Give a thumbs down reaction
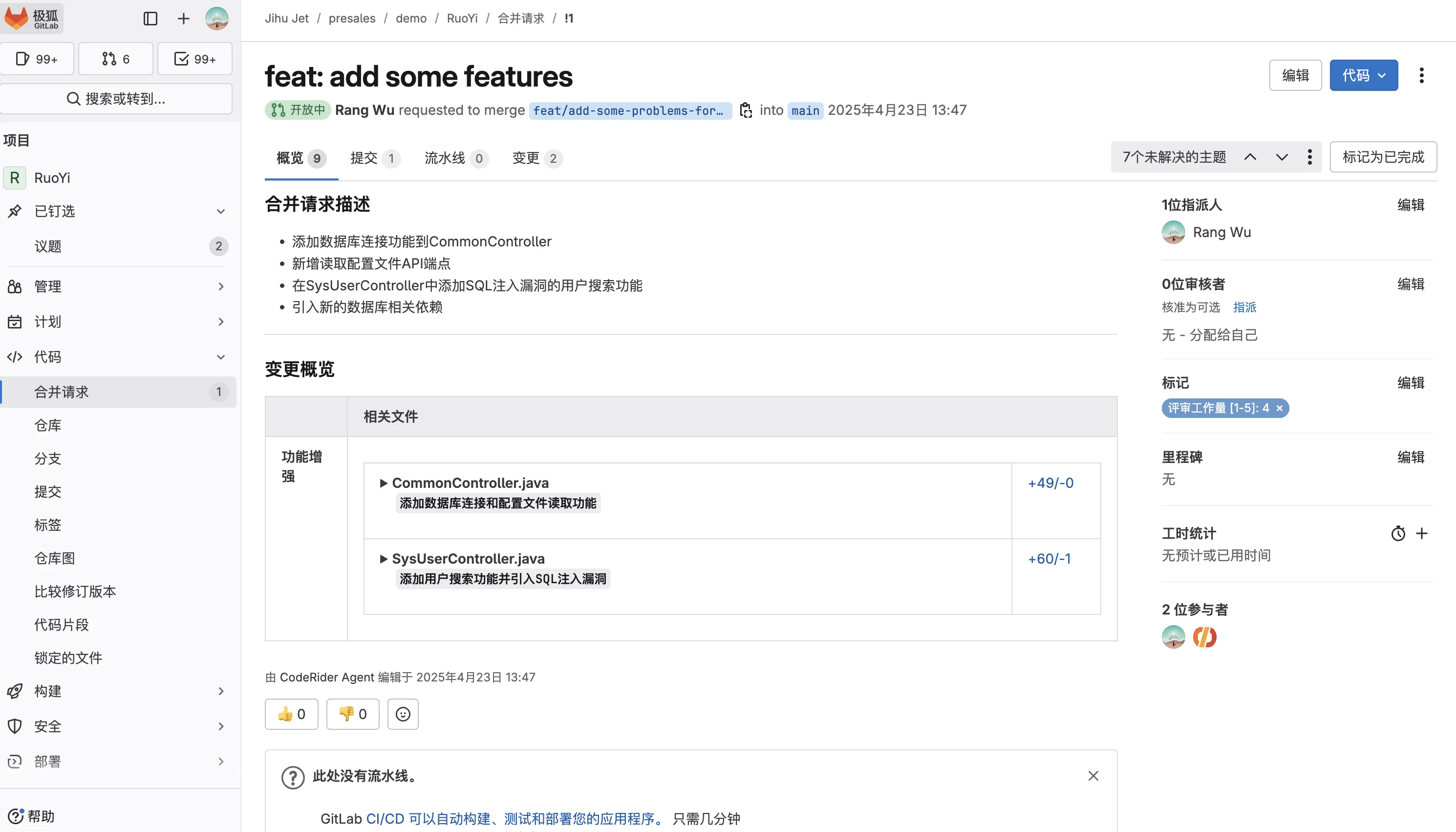Viewport: 1456px width, 832px height. point(352,714)
